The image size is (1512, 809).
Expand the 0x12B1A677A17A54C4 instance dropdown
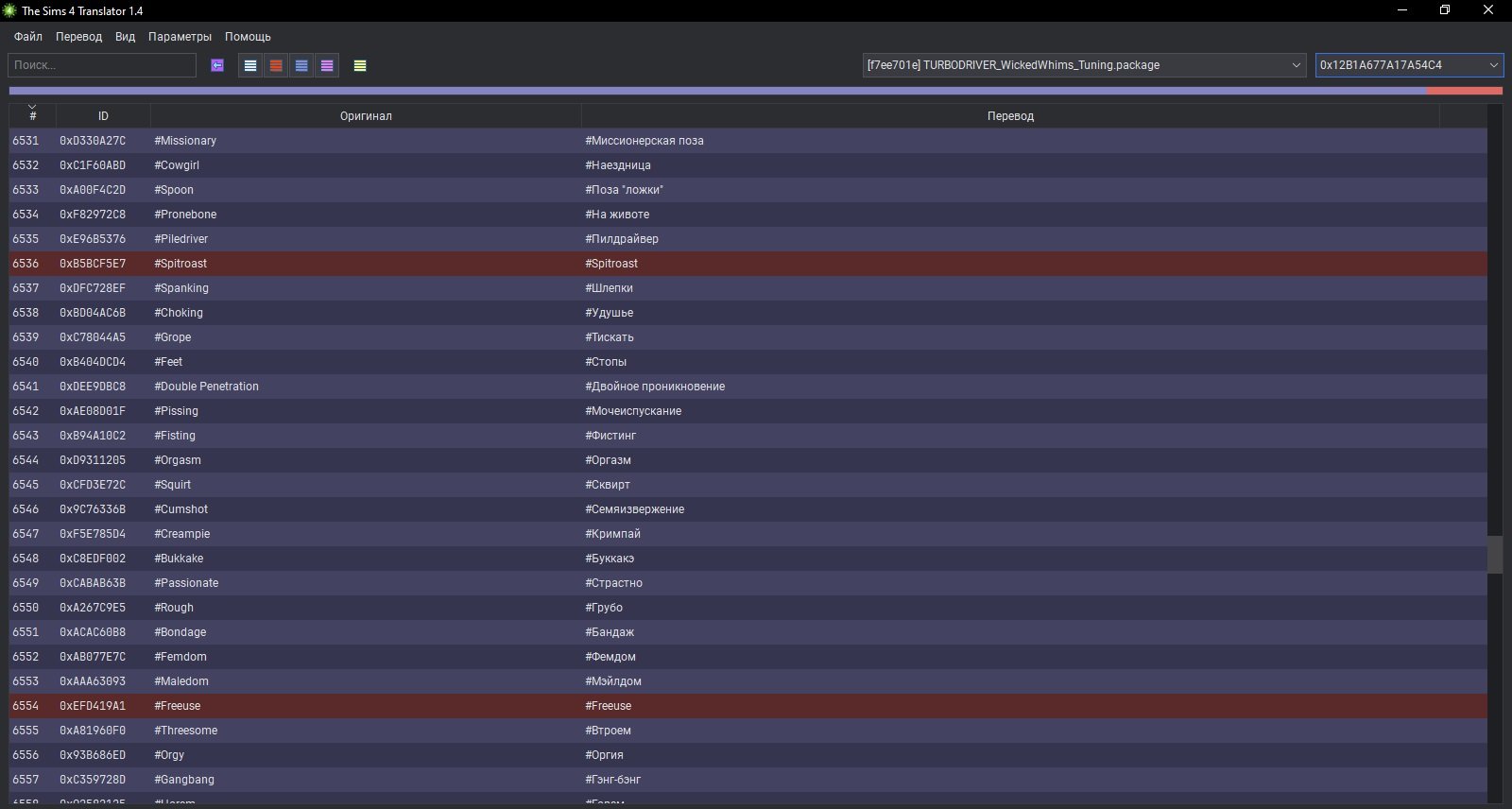point(1408,65)
